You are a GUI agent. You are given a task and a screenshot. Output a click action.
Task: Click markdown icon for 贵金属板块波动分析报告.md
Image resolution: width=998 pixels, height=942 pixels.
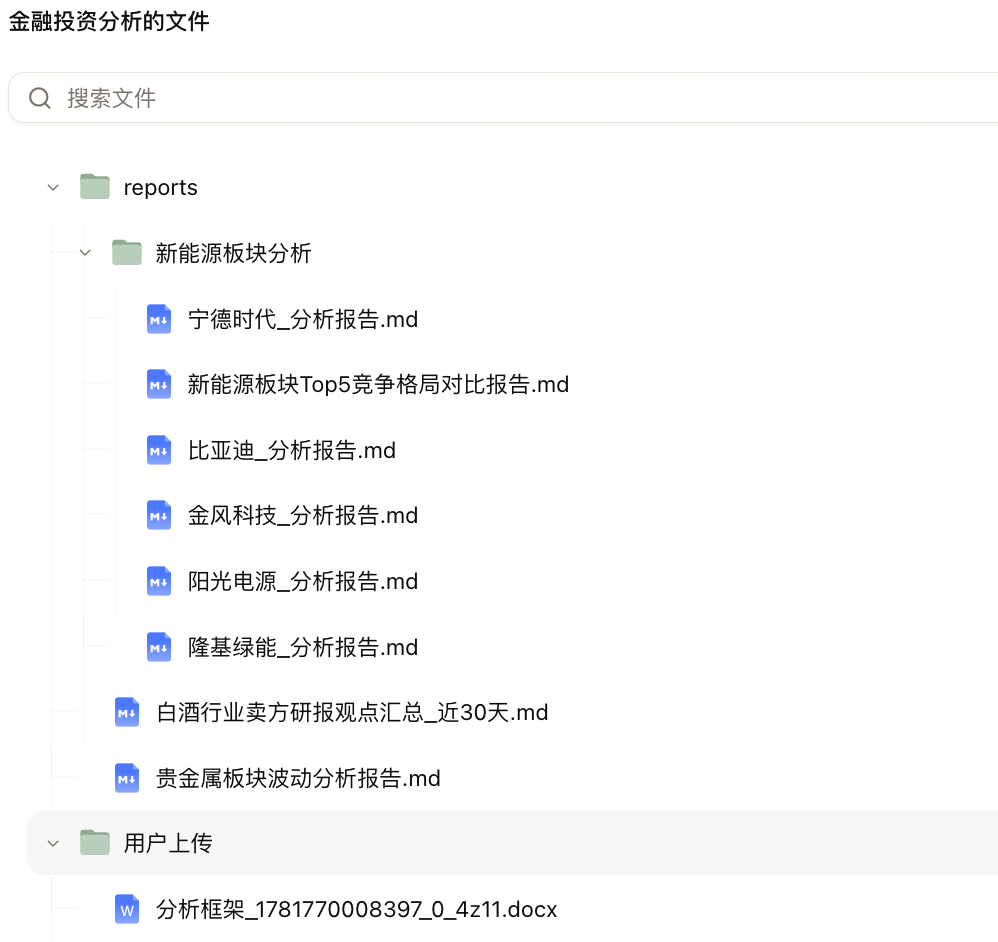(127, 778)
